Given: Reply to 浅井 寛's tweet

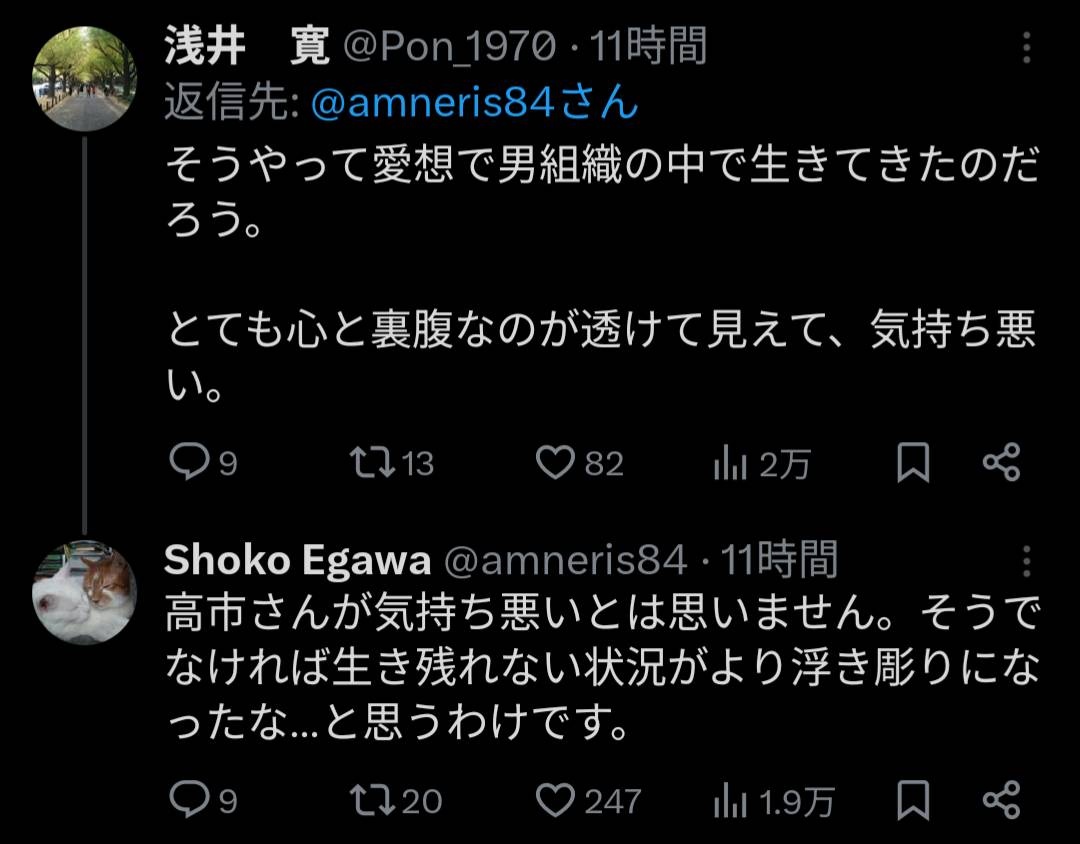Looking at the screenshot, I should 187,463.
